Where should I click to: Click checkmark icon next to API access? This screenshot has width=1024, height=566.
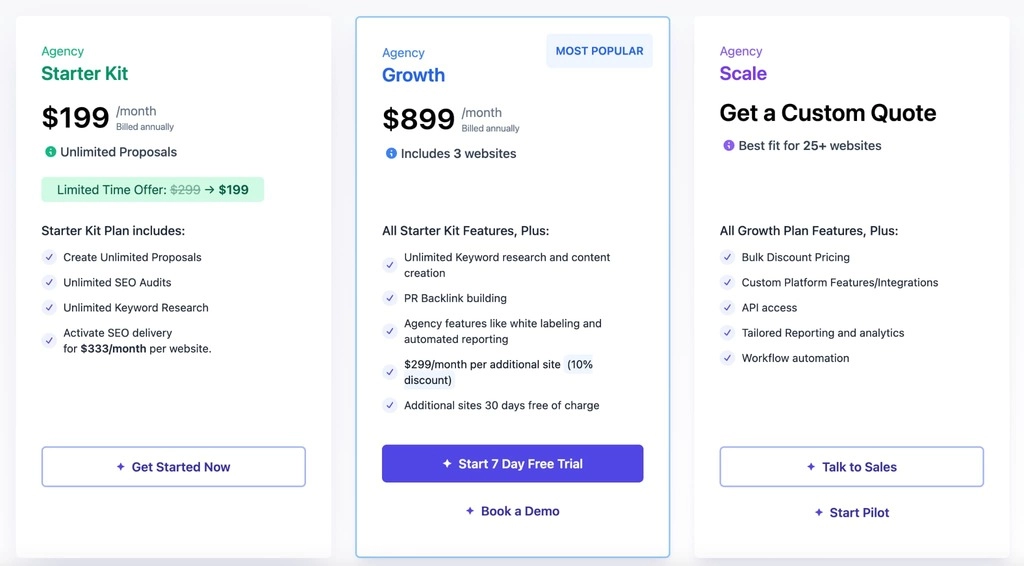(x=728, y=307)
